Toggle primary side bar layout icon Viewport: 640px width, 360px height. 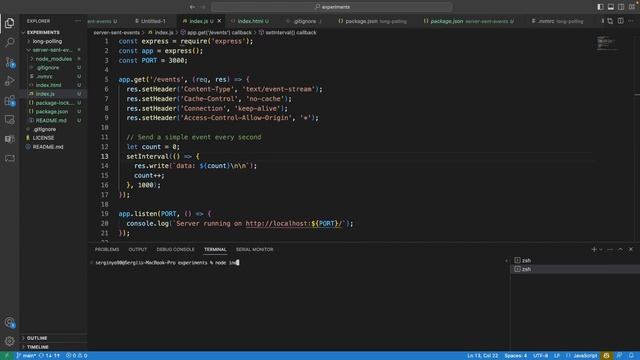tap(600, 7)
